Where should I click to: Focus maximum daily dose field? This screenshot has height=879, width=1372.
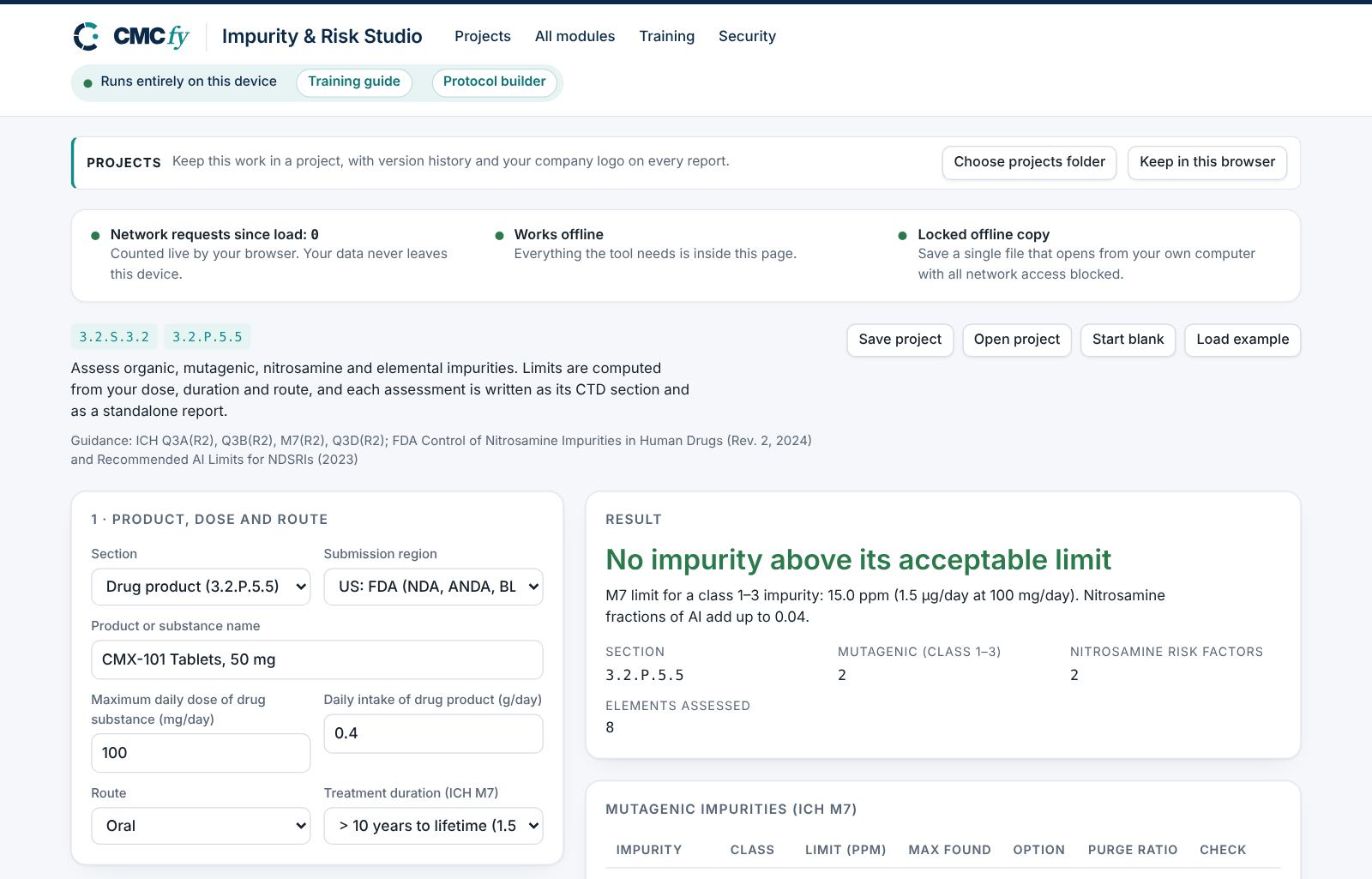coord(201,753)
